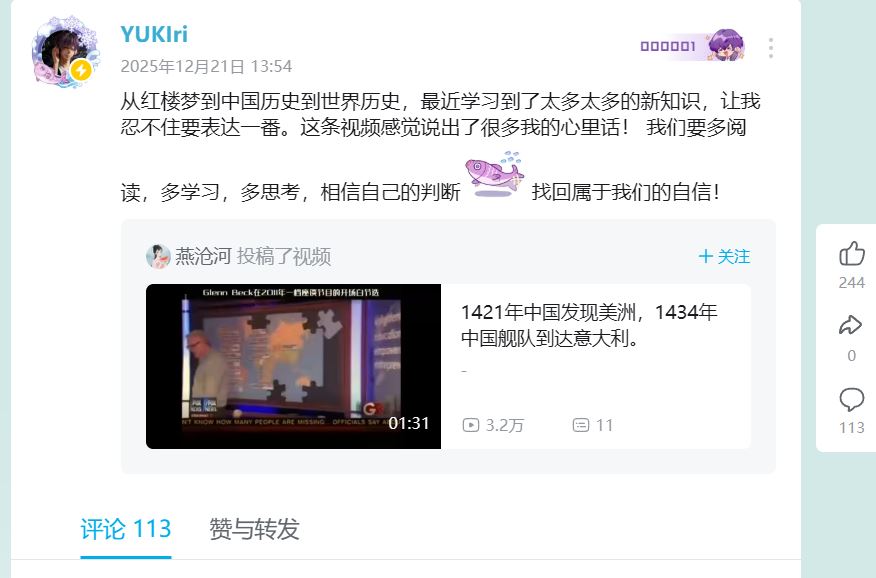Click 燕沧河's small avatar

pyautogui.click(x=158, y=257)
